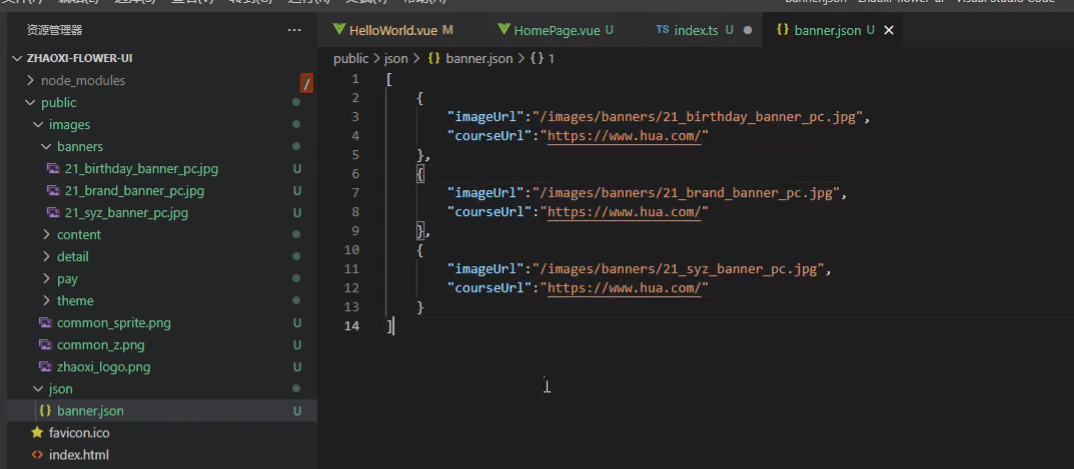The height and width of the screenshot is (469, 1074).
Task: Click the imageUrl key on line 3
Action: pos(485,116)
